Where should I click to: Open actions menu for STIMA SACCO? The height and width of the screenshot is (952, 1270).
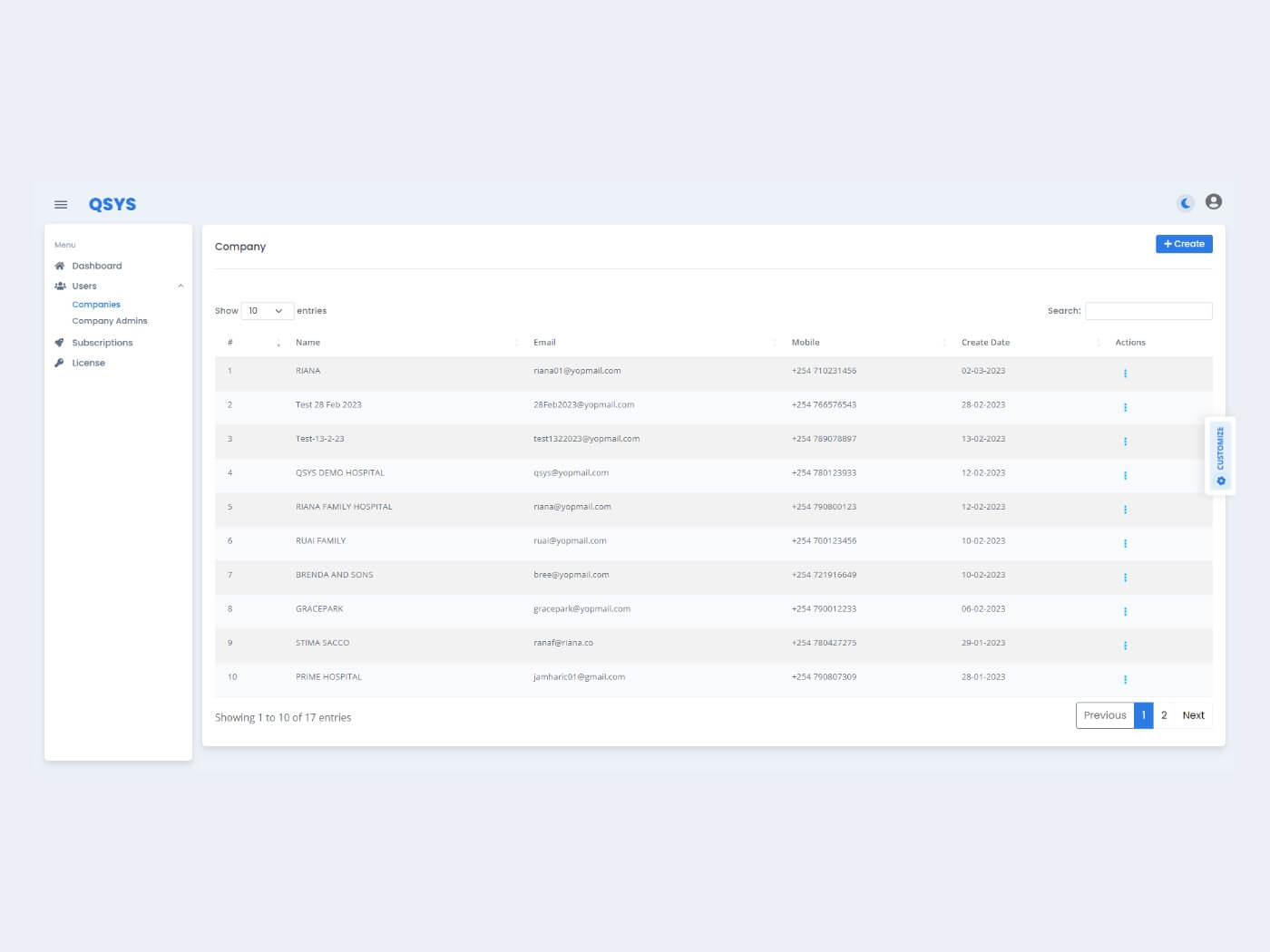pyautogui.click(x=1125, y=646)
